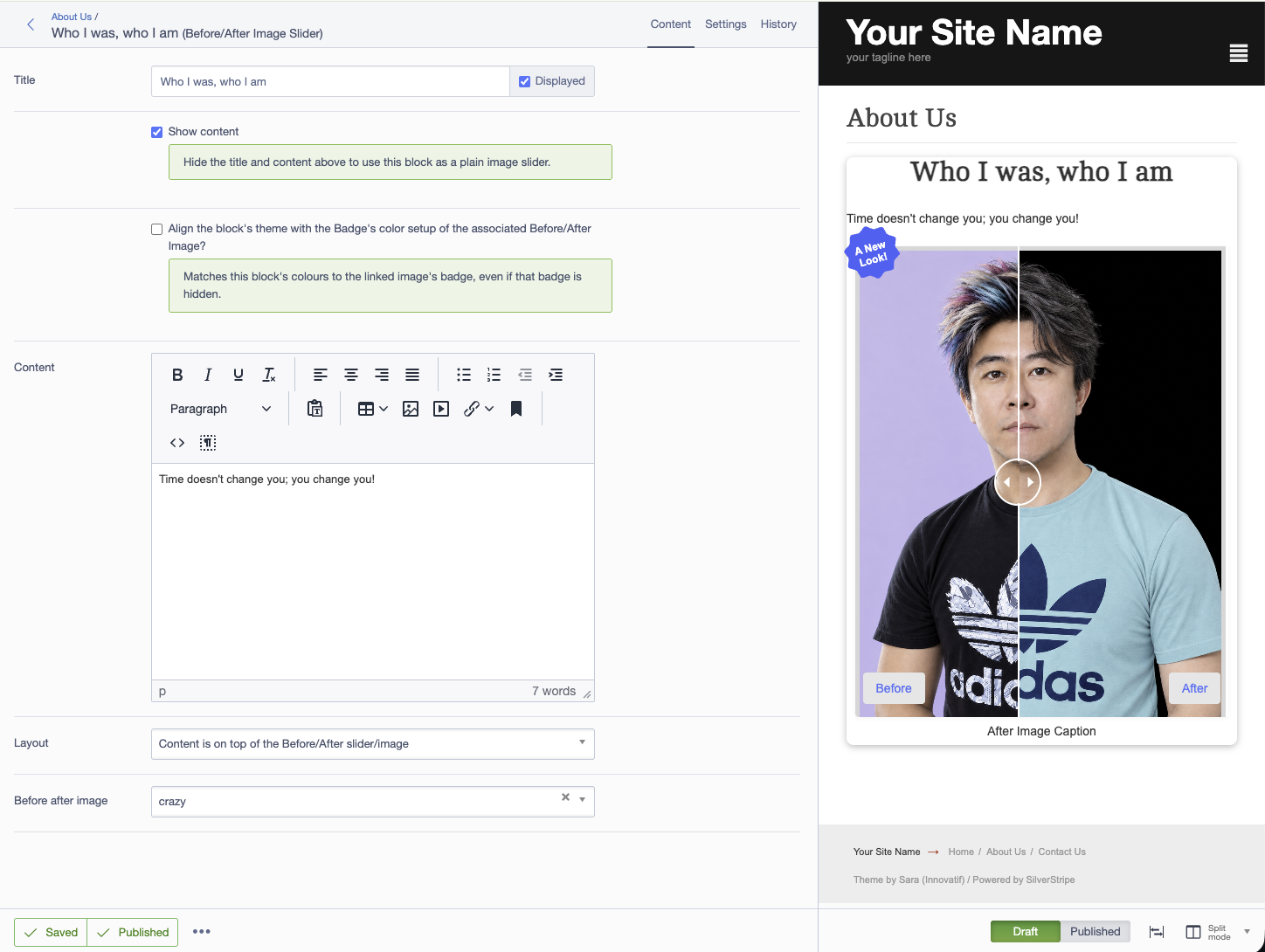Image resolution: width=1265 pixels, height=952 pixels.
Task: Click the "7 words" word count
Action: coord(554,691)
